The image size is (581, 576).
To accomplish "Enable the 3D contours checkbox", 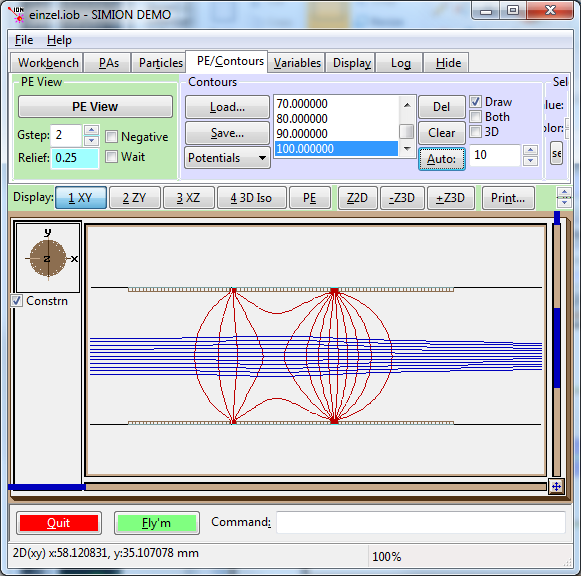I will pos(475,131).
